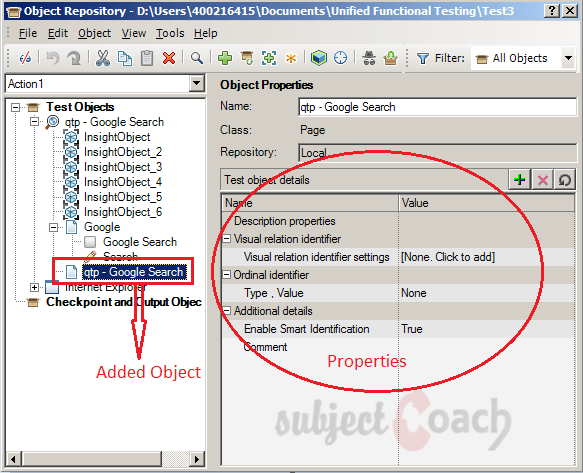Click the Highlight in Application crosshair icon
The height and width of the screenshot is (473, 583).
(341, 58)
